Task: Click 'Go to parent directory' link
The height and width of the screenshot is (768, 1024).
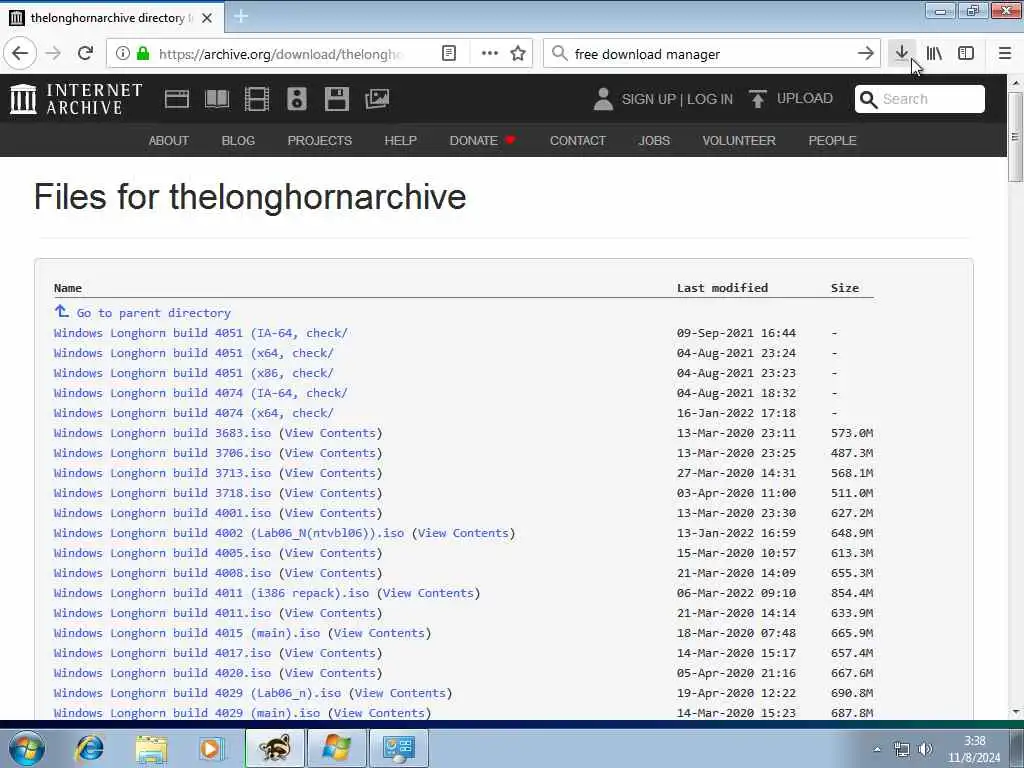Action: click(153, 313)
